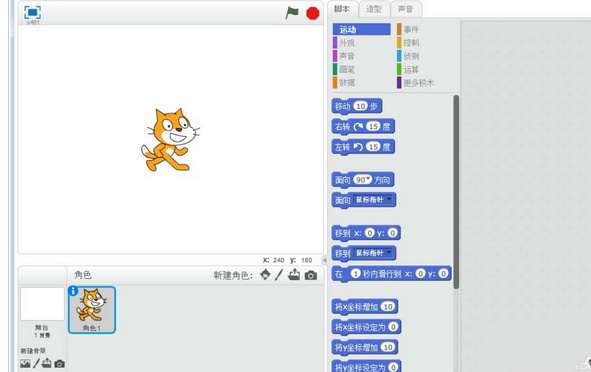Open the 90 direction dropdown in the 面向 block
Viewport: 591px width, 372px height.
pyautogui.click(x=363, y=180)
